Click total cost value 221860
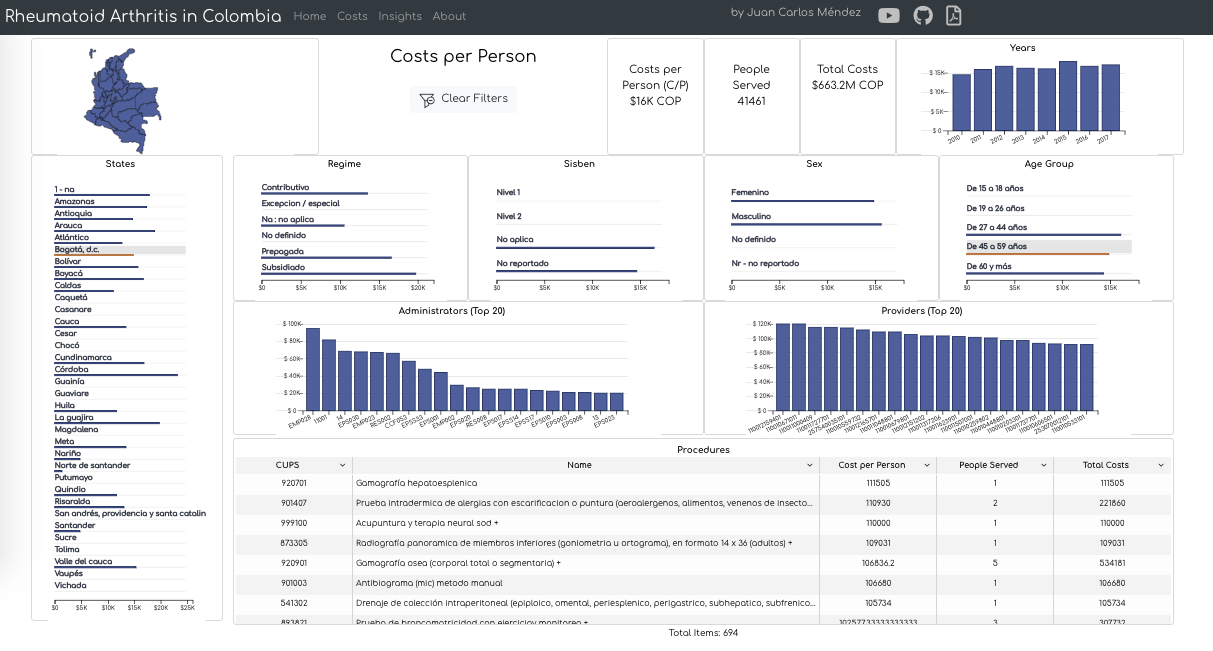The height and width of the screenshot is (651, 1213). tap(1111, 503)
